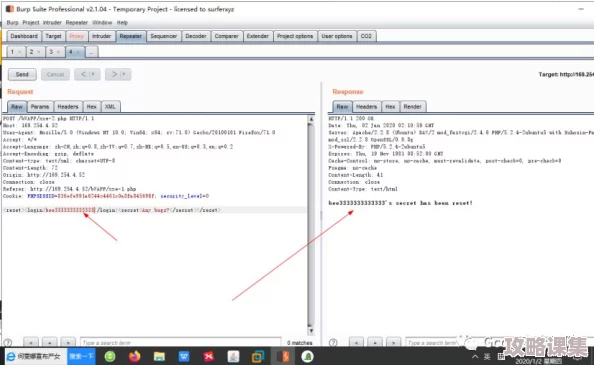Close Repeater tab 3 with its x
Viewport: 594px width, 365px height.
58,52
